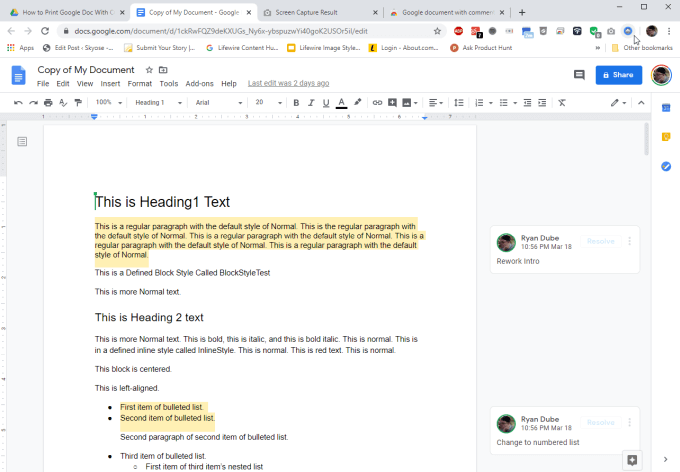Reload the page in Chrome
680x472 pixels.
click(45, 31)
